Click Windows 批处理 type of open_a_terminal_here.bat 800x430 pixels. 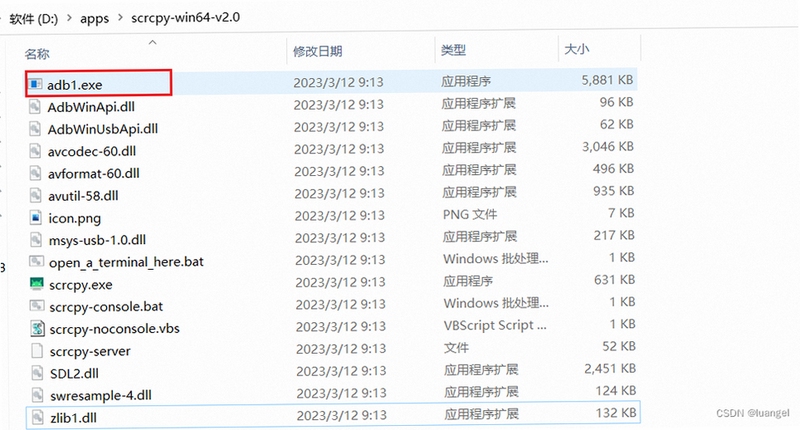click(495, 259)
